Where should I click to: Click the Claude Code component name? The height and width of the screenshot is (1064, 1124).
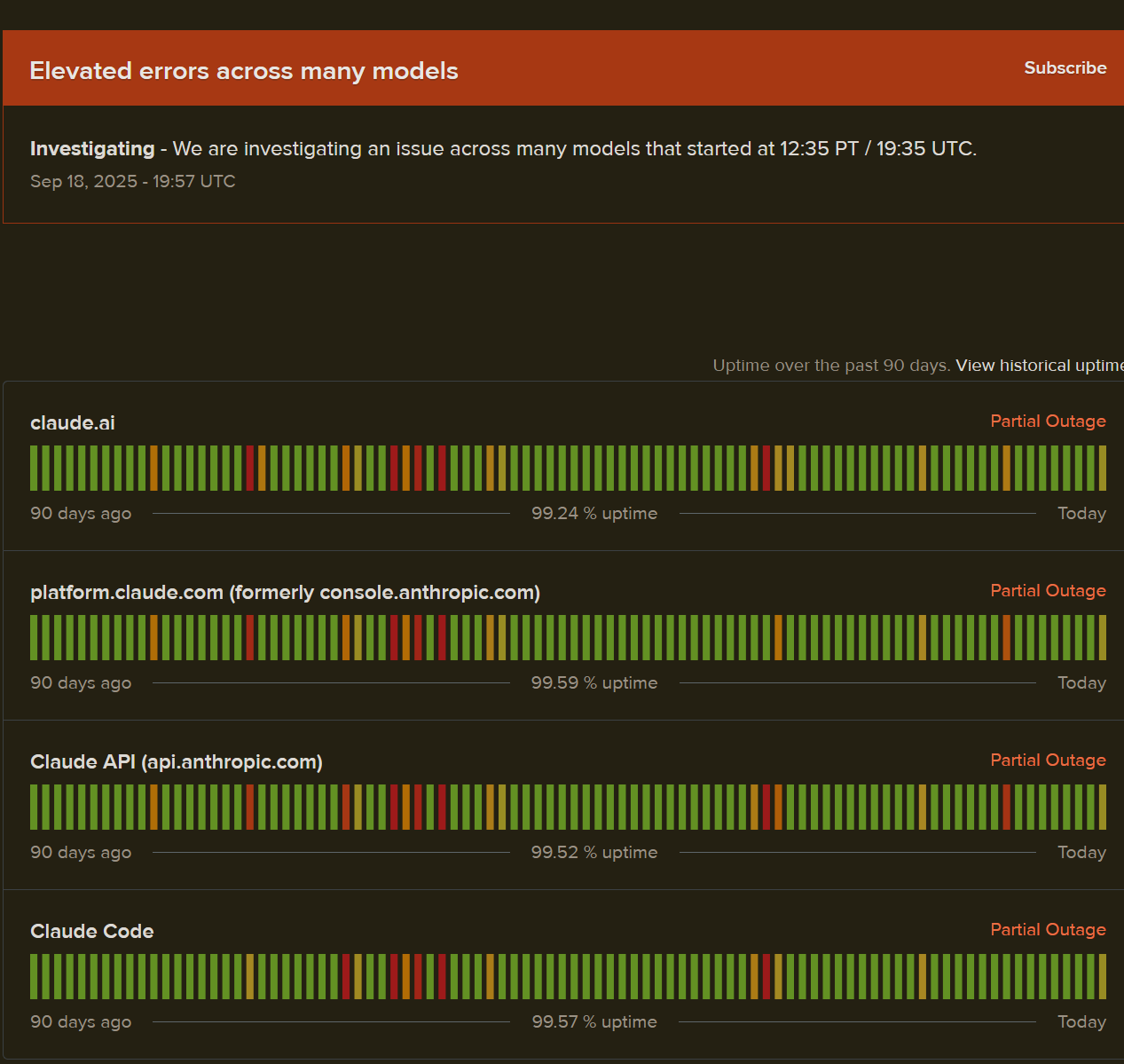point(92,931)
